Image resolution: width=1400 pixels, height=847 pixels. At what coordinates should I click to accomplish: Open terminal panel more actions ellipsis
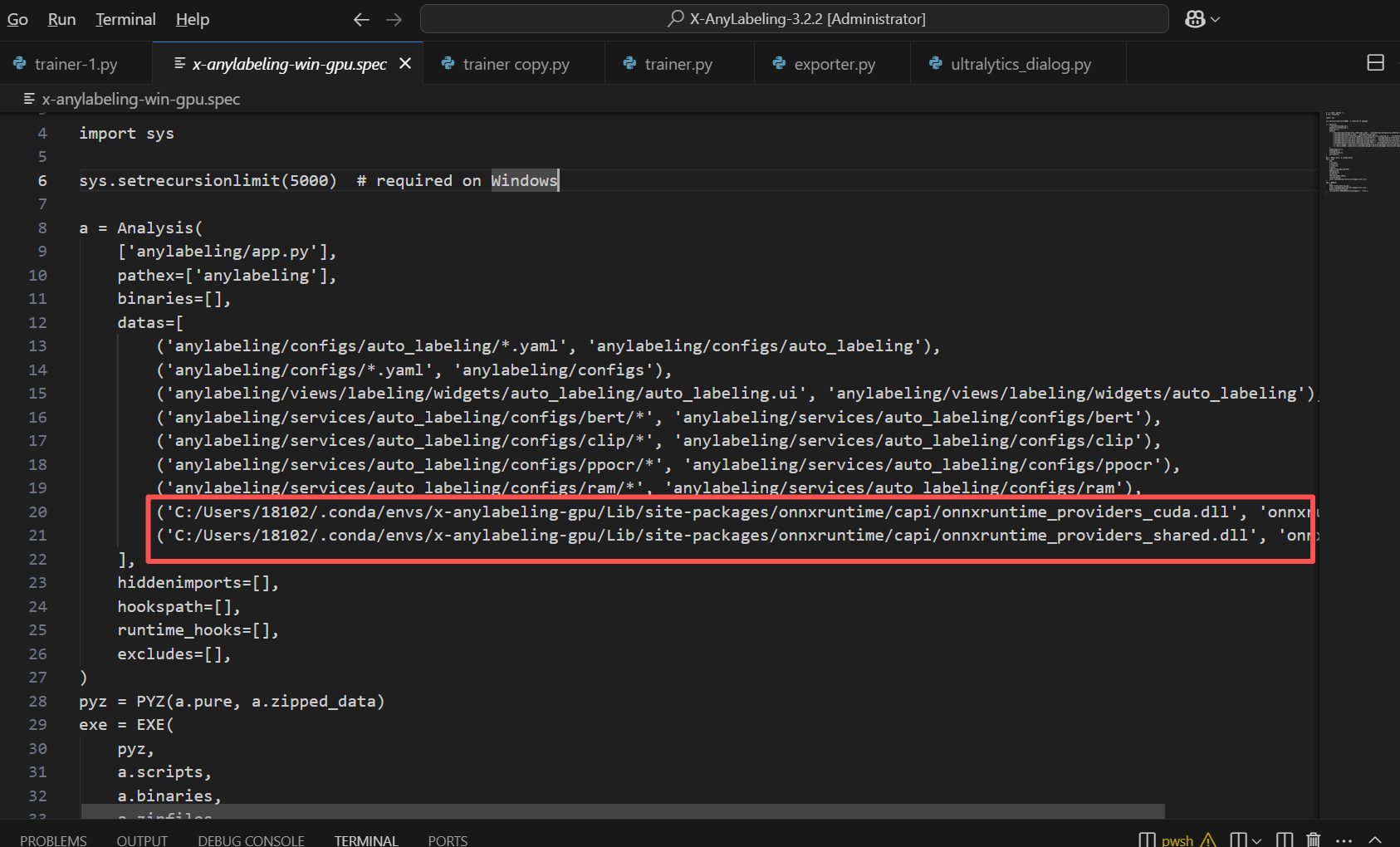(1344, 840)
